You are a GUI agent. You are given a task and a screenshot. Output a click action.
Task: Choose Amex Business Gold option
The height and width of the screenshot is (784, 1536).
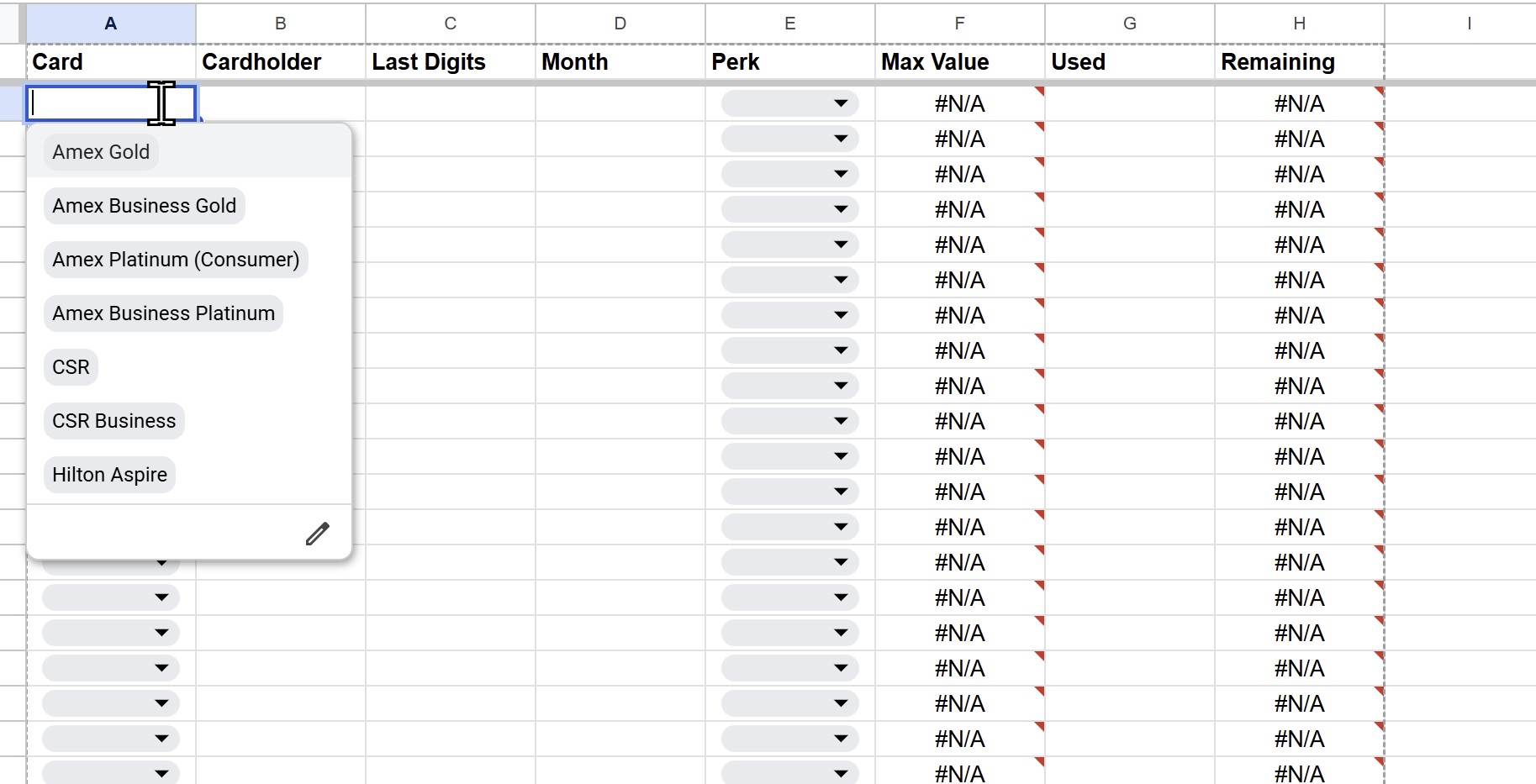coord(144,206)
